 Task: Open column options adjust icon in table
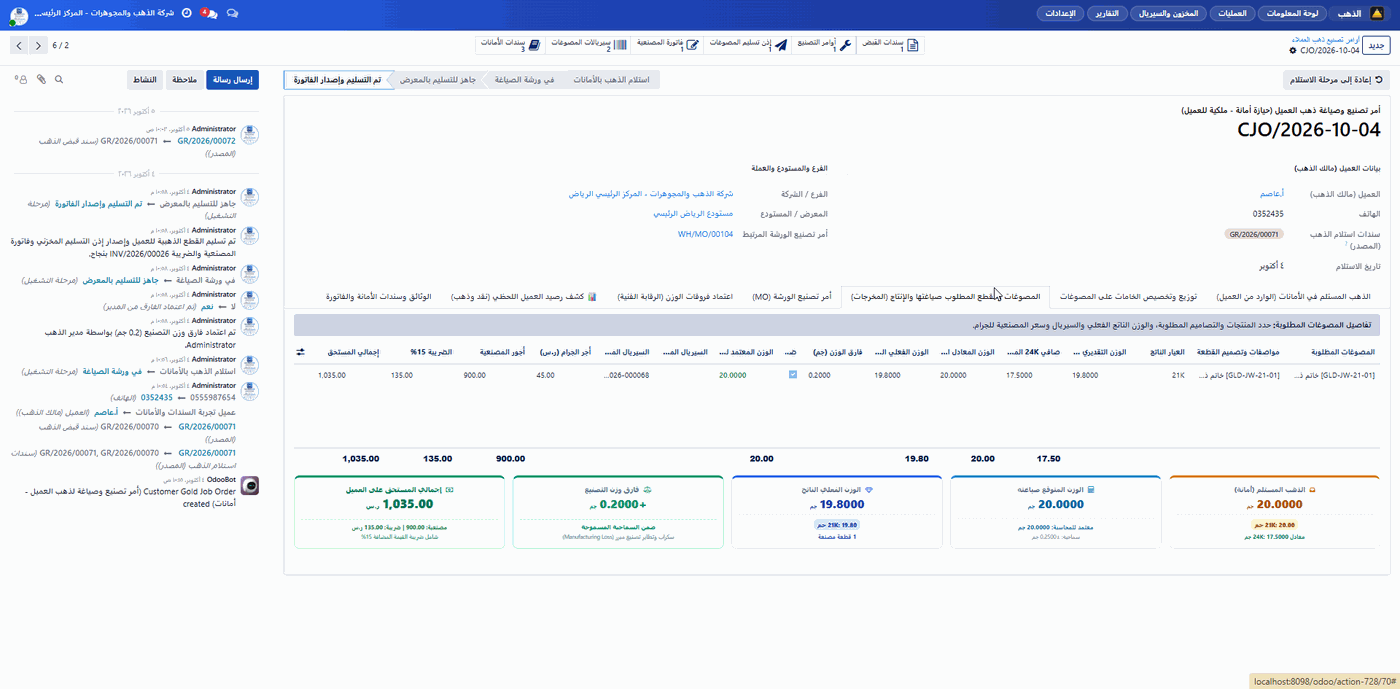tap(302, 352)
